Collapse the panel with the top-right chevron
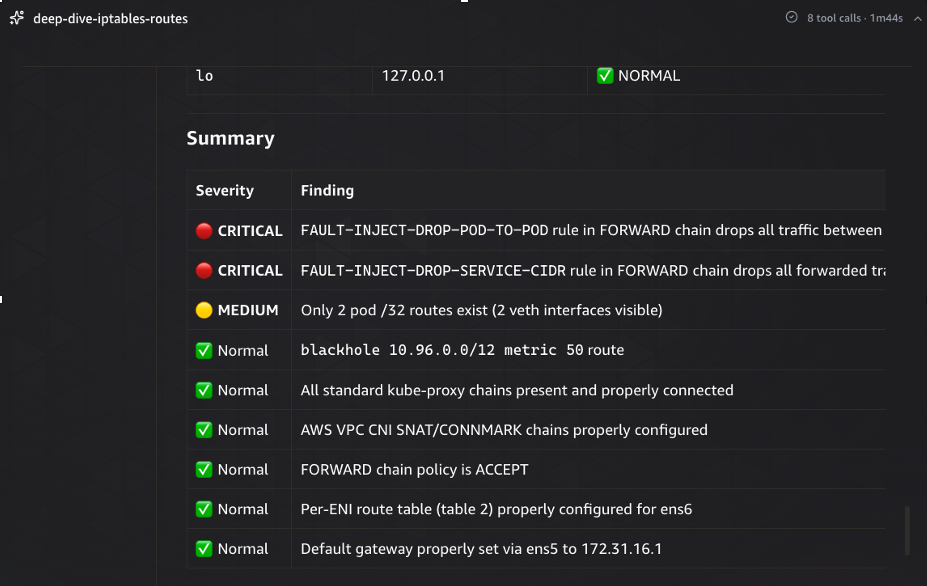 pyautogui.click(x=918, y=18)
